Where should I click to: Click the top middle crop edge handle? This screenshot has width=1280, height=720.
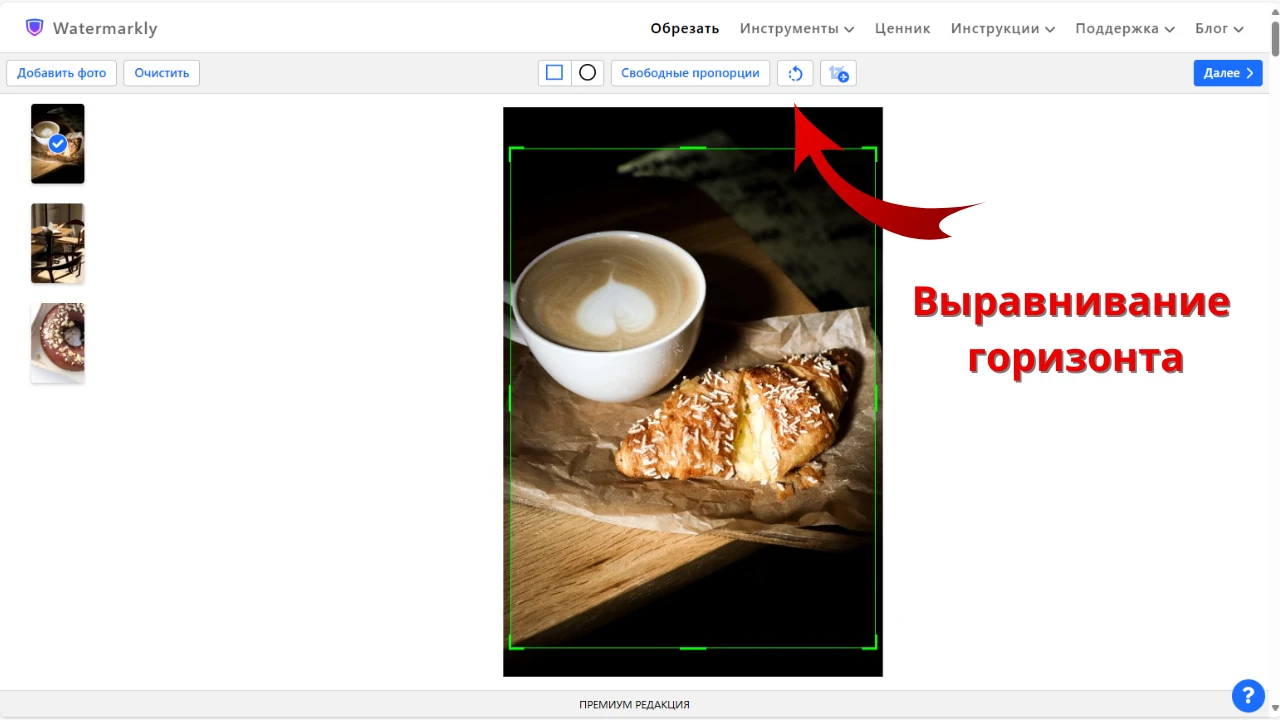[x=693, y=148]
